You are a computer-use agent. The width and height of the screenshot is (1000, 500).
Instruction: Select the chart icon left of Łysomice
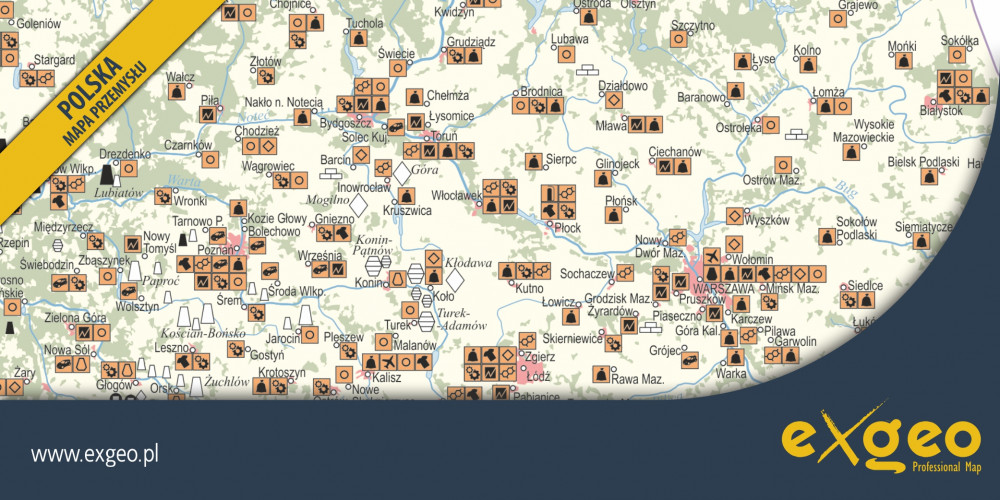click(x=415, y=121)
